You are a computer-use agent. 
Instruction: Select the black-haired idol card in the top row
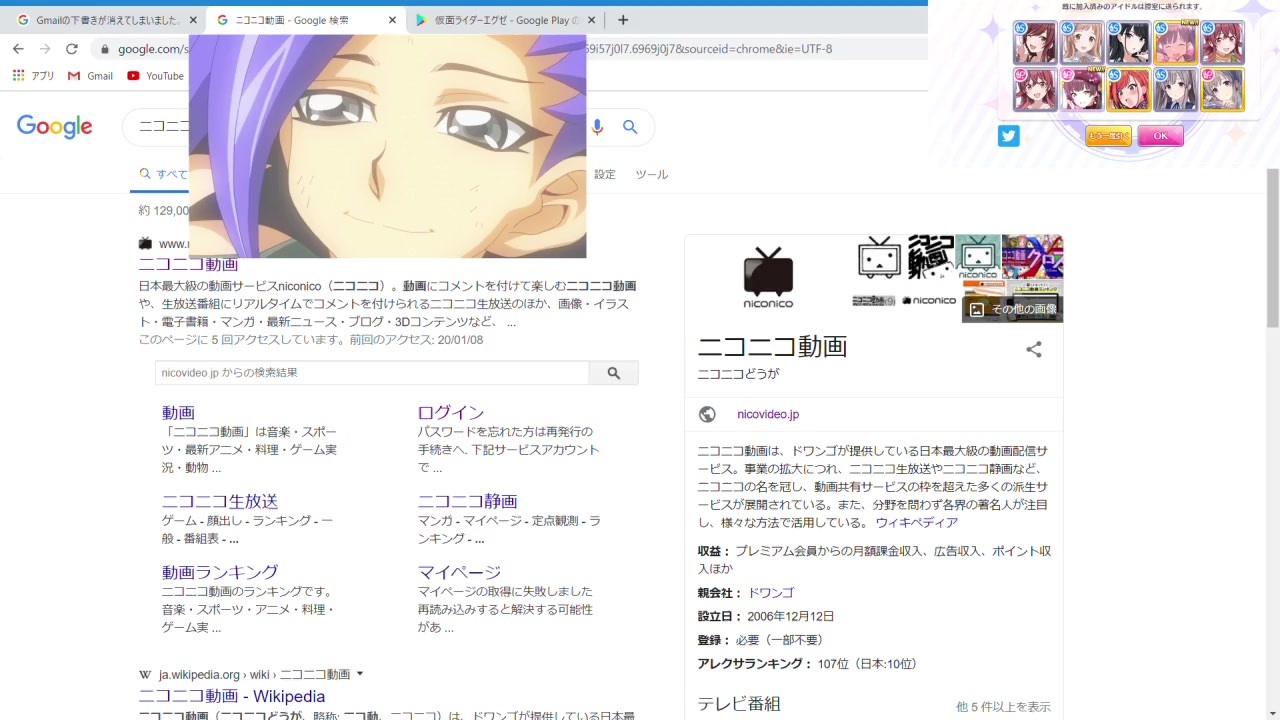click(1129, 43)
